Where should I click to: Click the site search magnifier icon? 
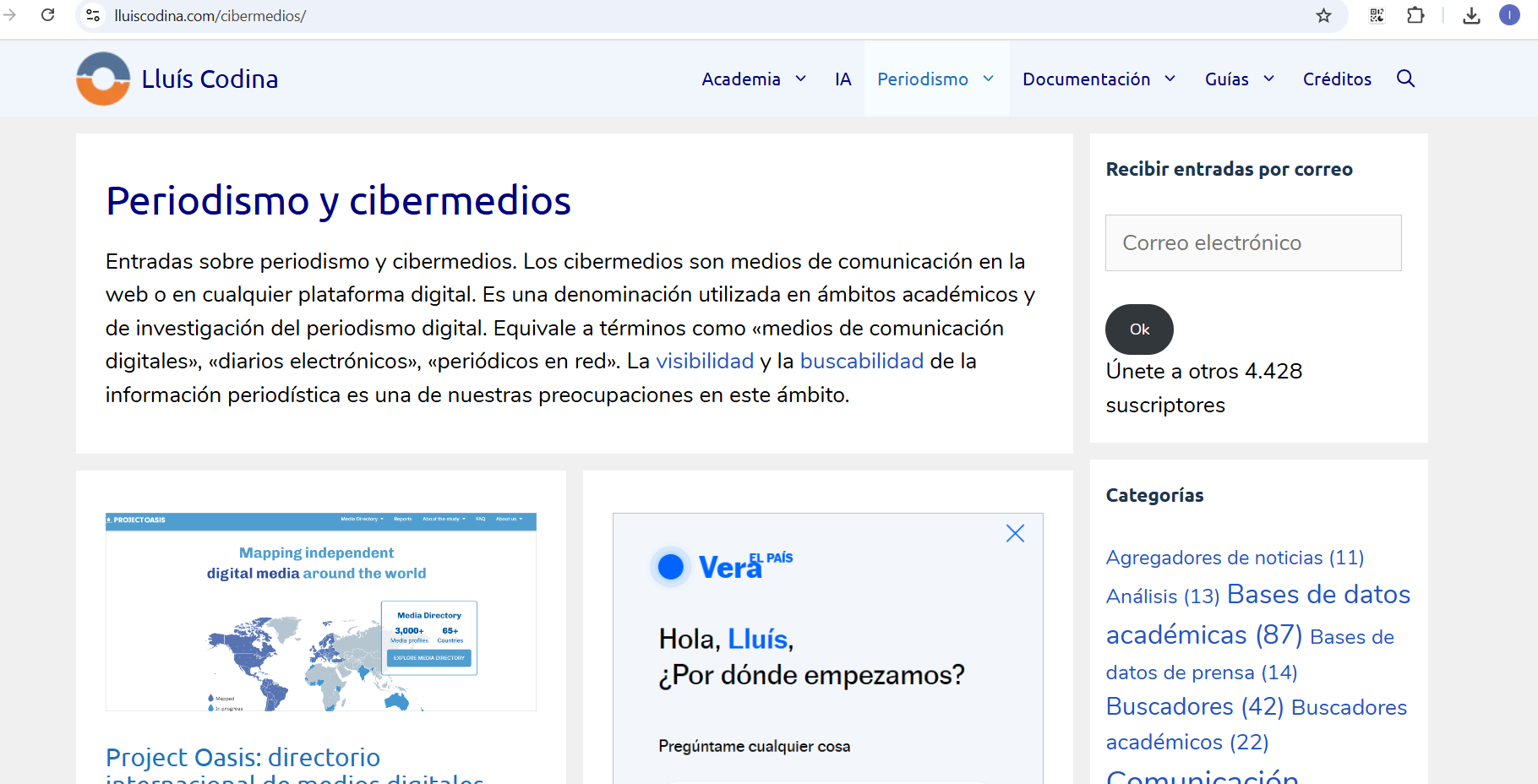[1405, 79]
